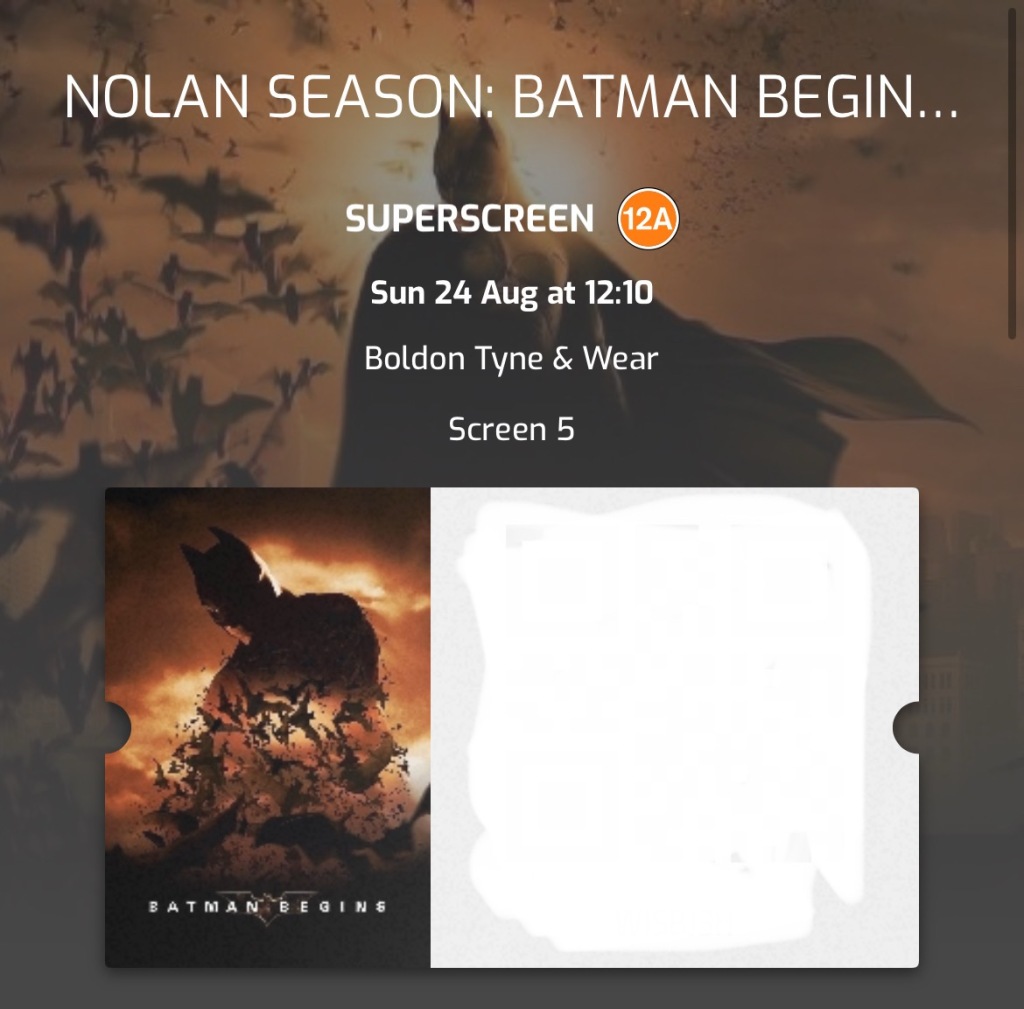Image resolution: width=1024 pixels, height=1009 pixels.
Task: Click the SUPERSCREEN format label
Action: pos(470,219)
